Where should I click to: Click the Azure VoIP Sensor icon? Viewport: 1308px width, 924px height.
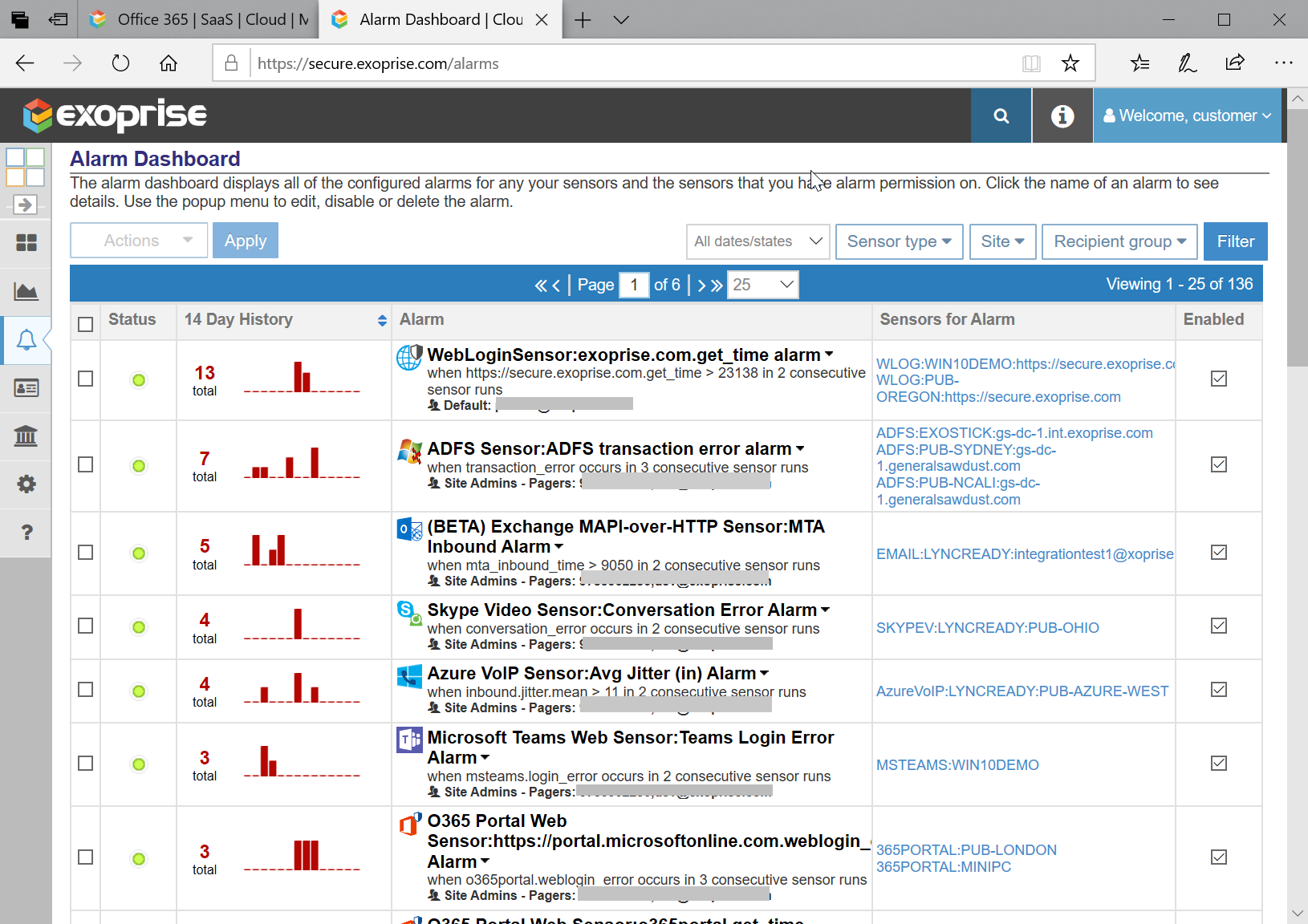tap(409, 676)
